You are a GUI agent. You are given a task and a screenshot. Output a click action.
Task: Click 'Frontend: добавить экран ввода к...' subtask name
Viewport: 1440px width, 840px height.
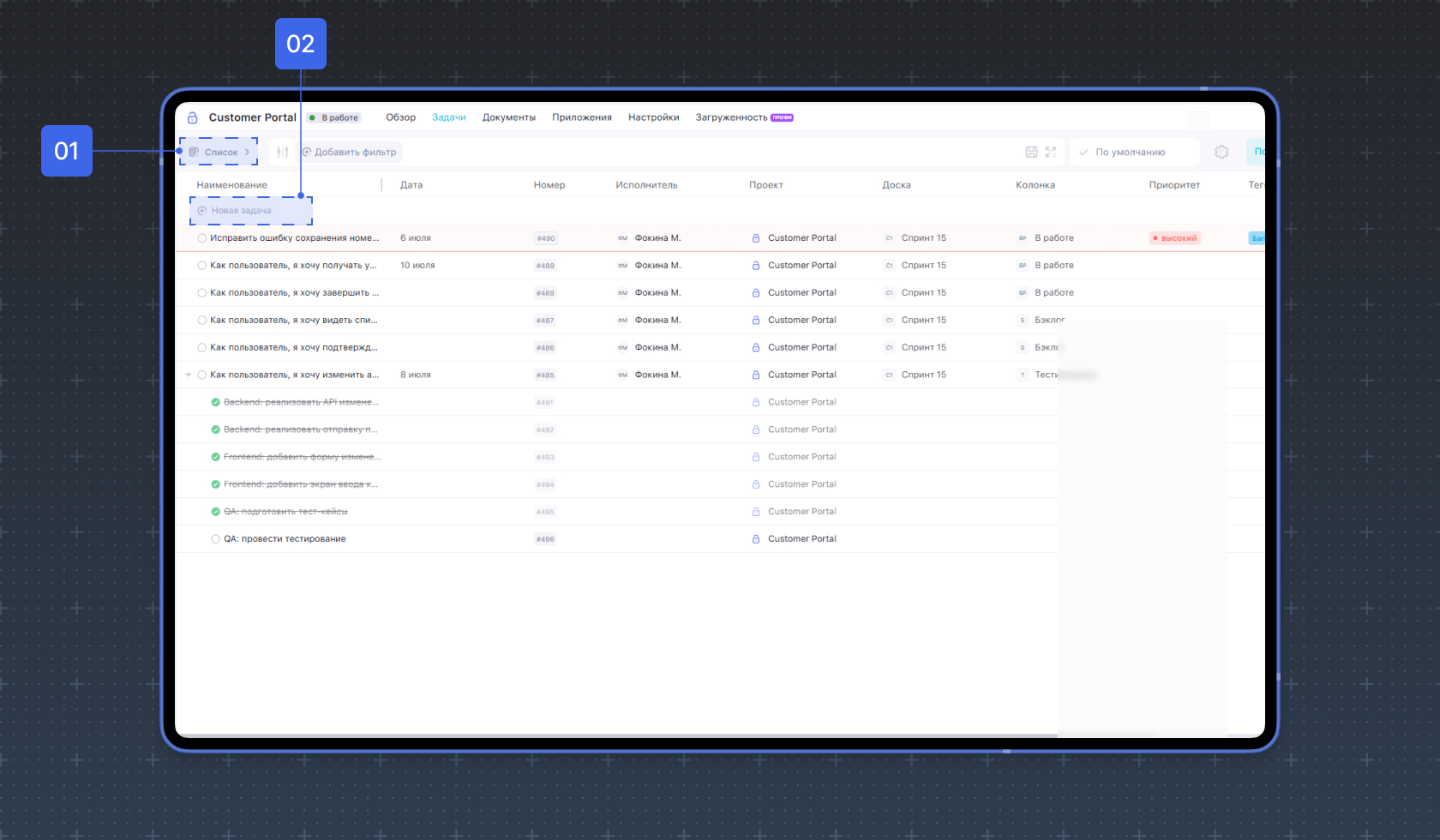301,484
